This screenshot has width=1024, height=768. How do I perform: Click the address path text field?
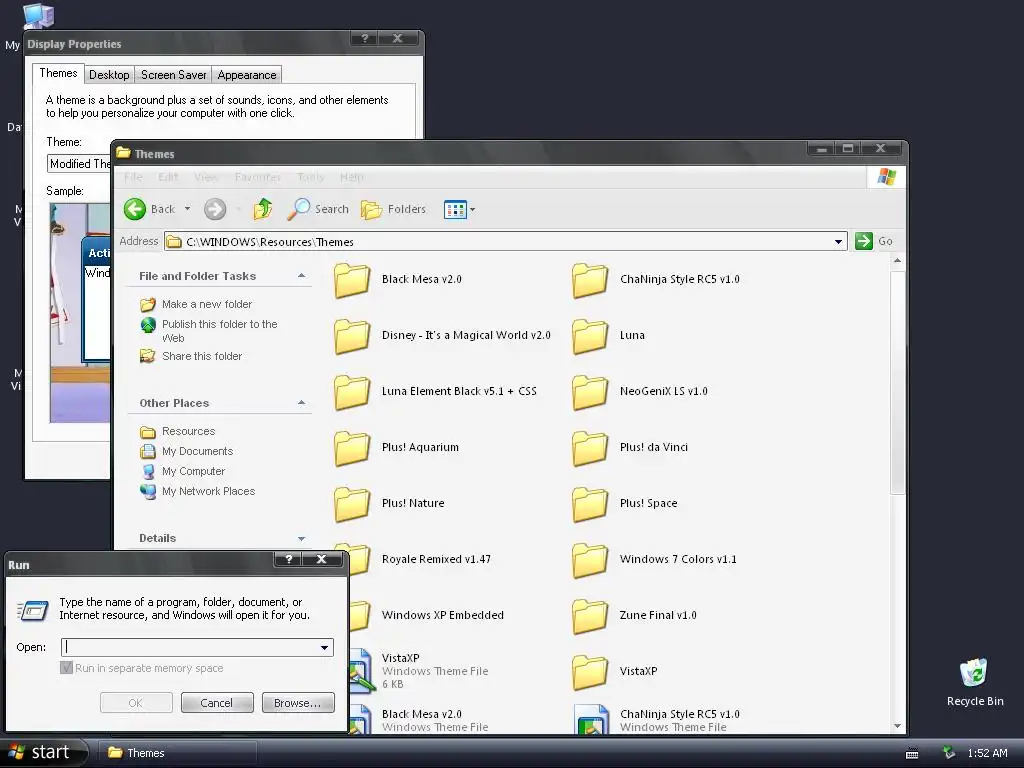click(506, 242)
